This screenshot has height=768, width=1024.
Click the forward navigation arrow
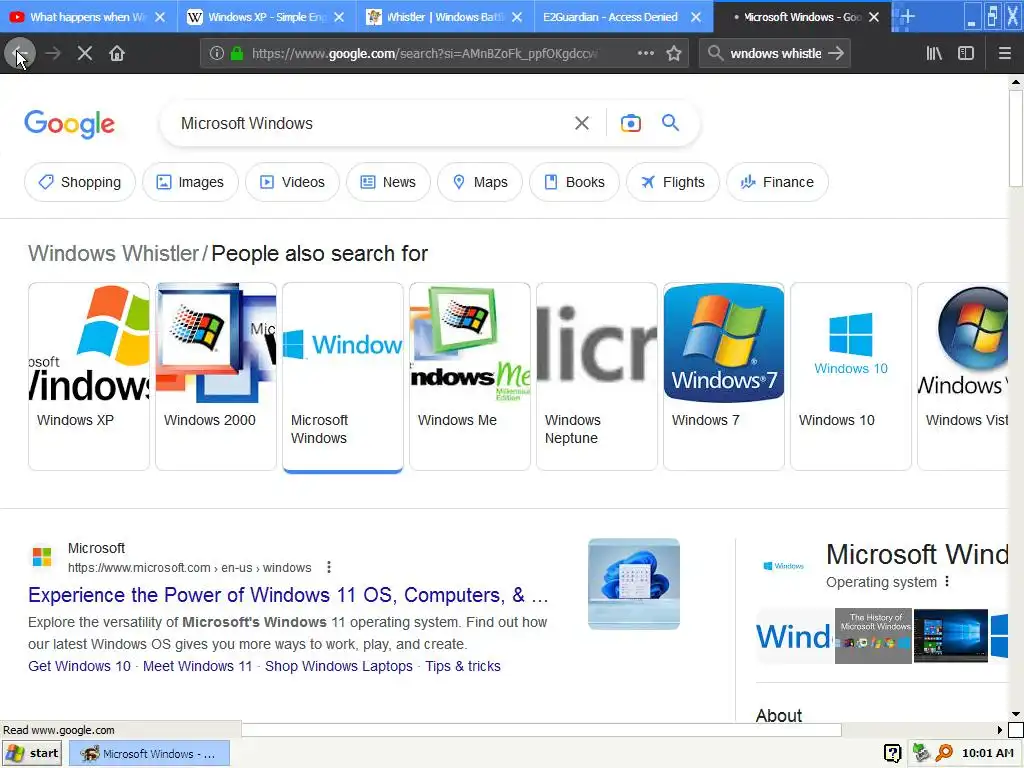(x=53, y=54)
